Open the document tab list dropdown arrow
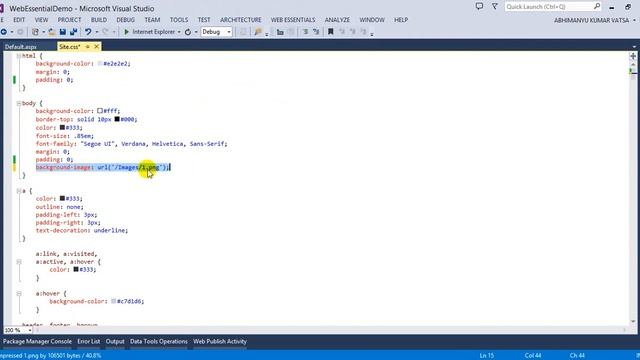This screenshot has width=640, height=360. pos(634,47)
